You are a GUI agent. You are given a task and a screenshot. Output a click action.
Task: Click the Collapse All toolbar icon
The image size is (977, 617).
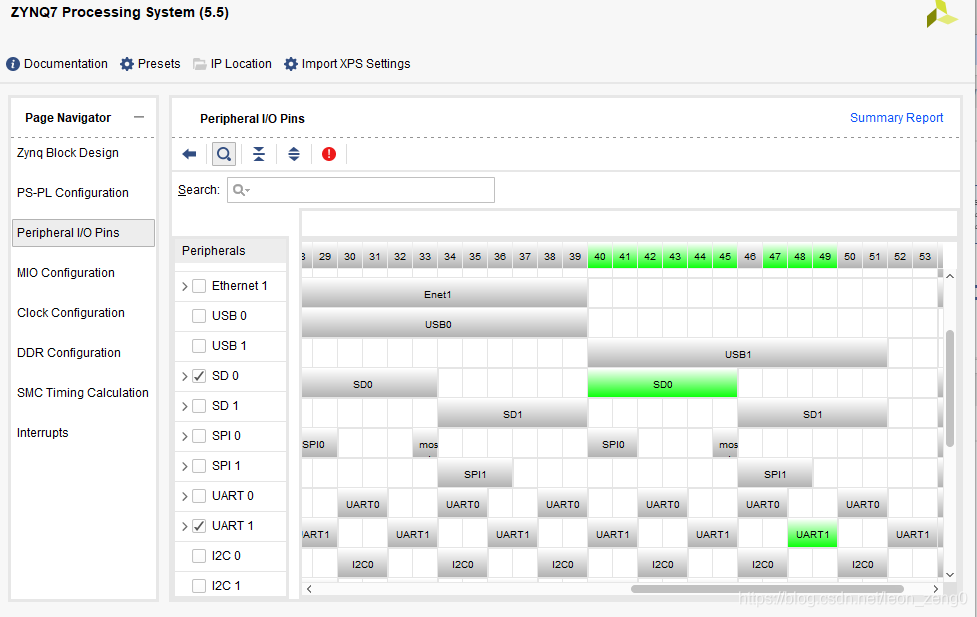259,154
